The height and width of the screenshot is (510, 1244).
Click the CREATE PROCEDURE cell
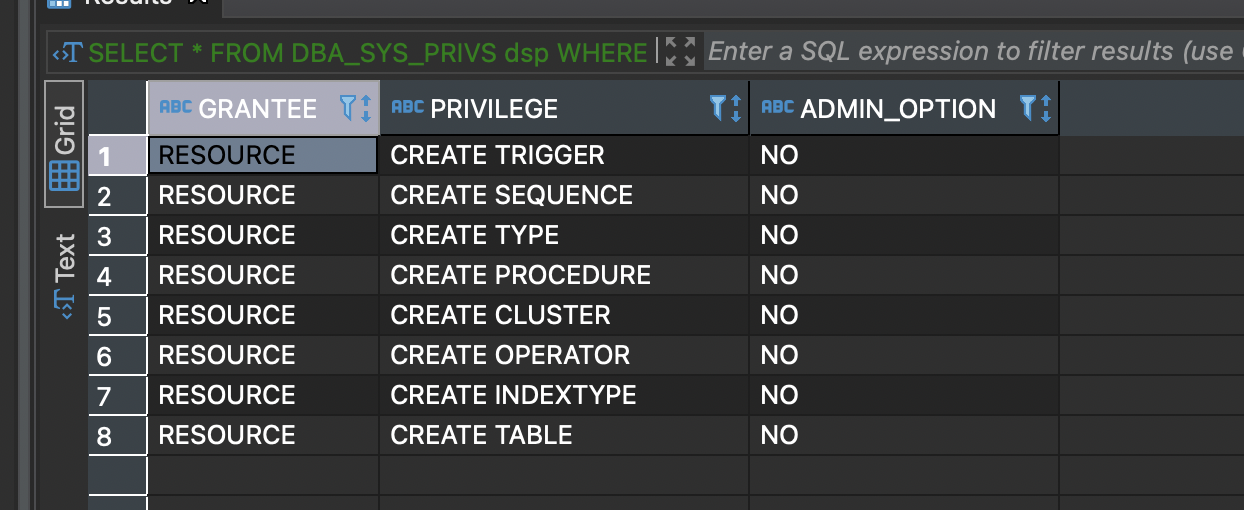point(564,275)
